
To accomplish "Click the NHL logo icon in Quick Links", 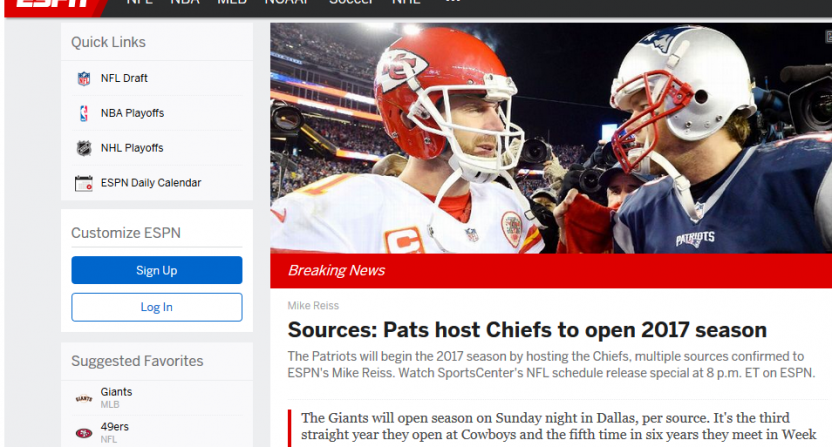I will [x=84, y=148].
